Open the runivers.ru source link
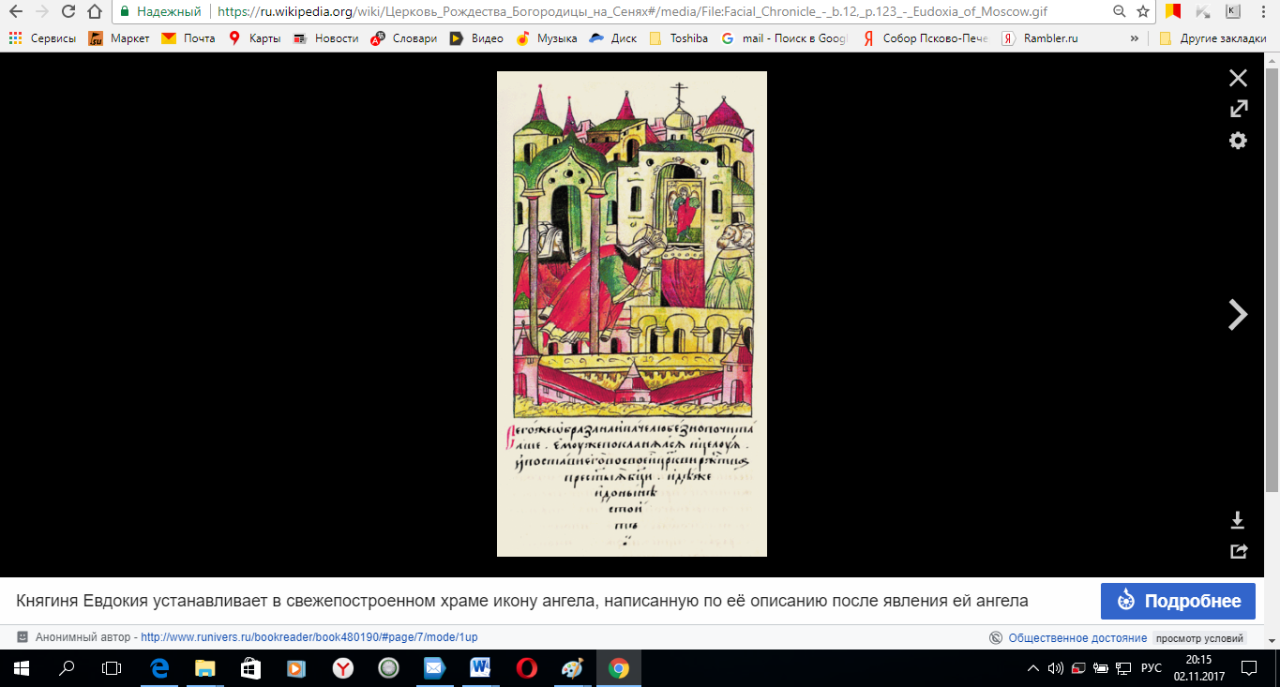The image size is (1280, 687). 309,637
